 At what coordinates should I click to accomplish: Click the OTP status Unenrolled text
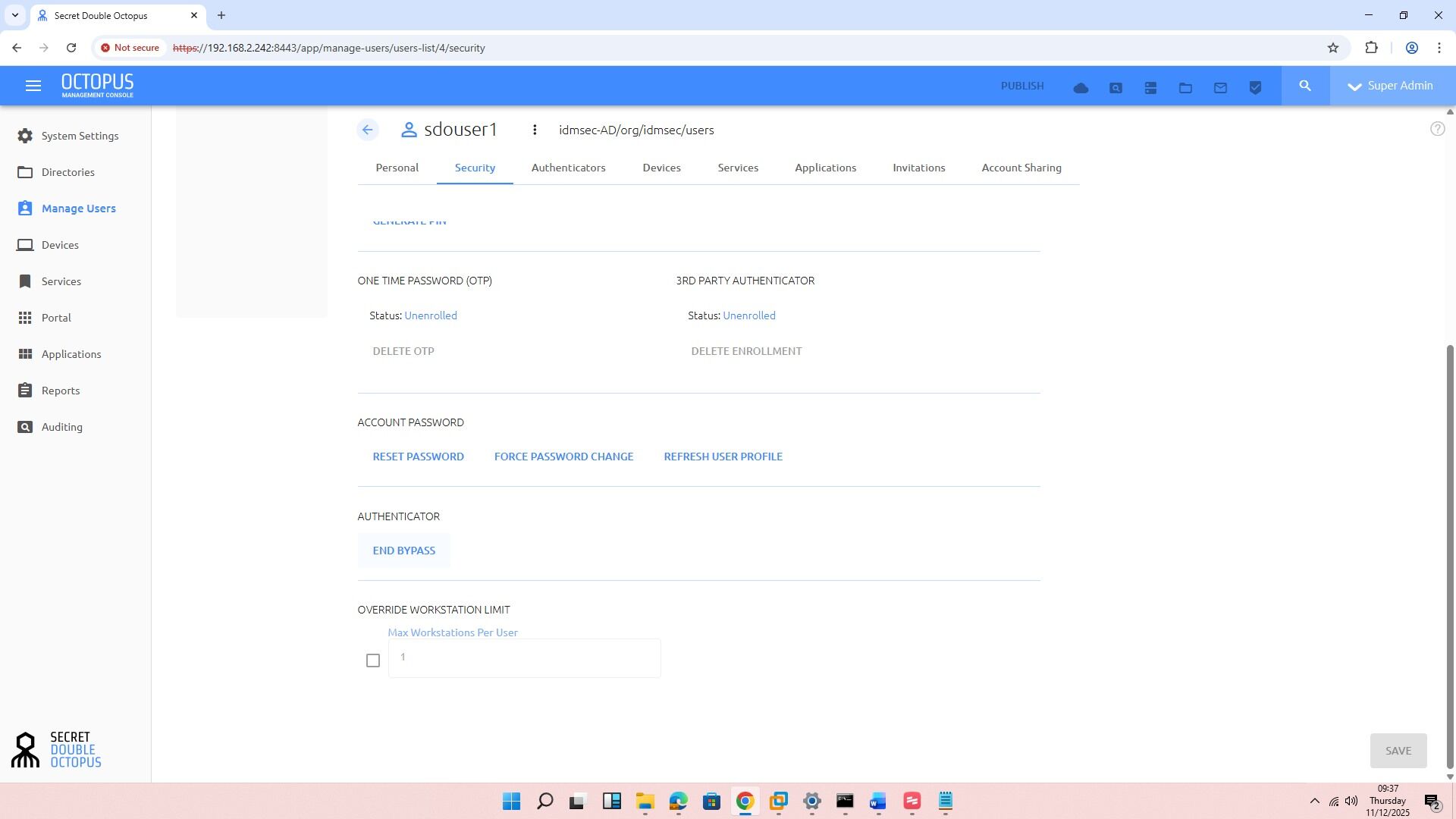click(x=431, y=315)
